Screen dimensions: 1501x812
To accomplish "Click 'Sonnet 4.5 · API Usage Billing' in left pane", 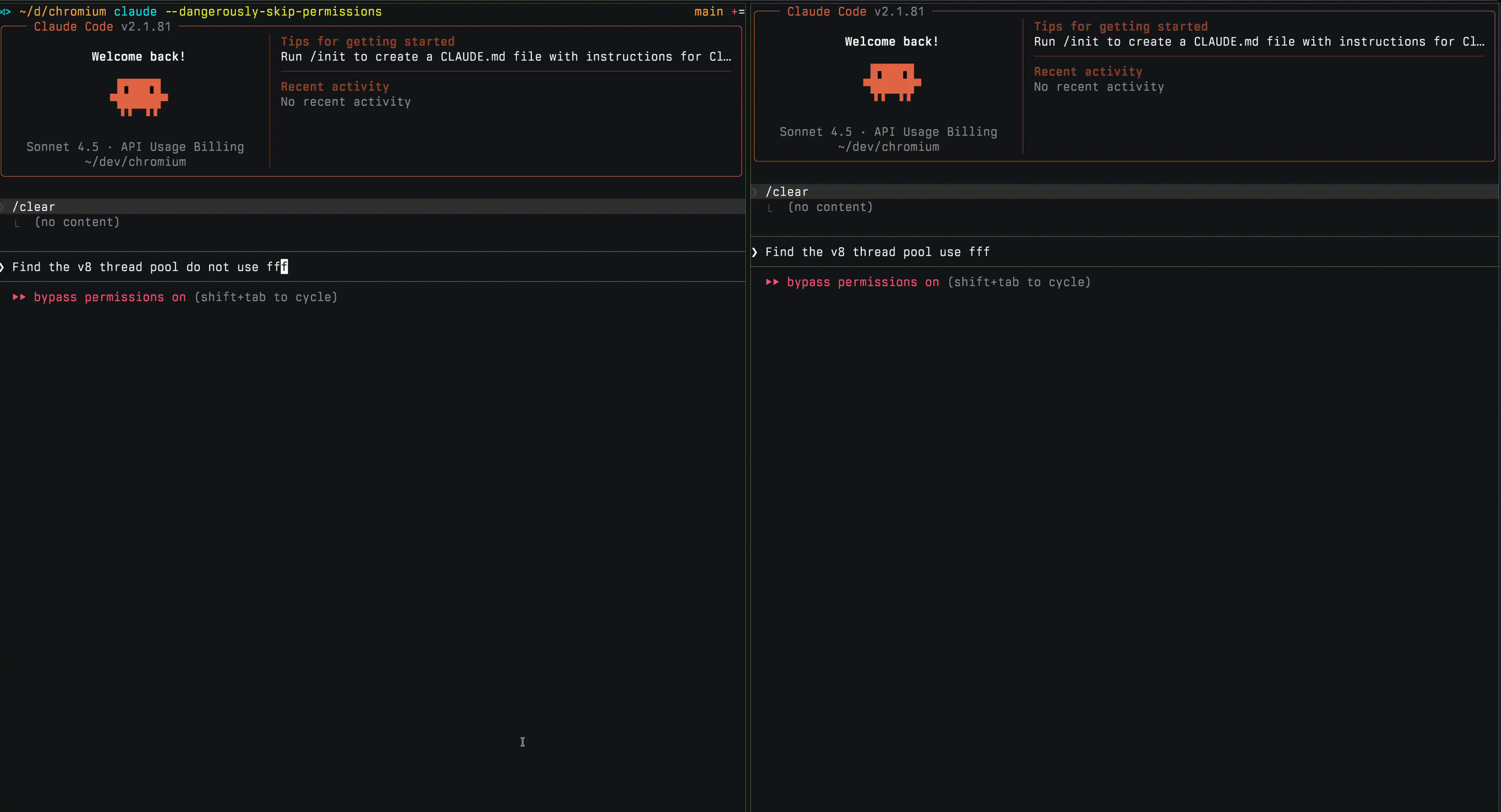I will [x=135, y=147].
